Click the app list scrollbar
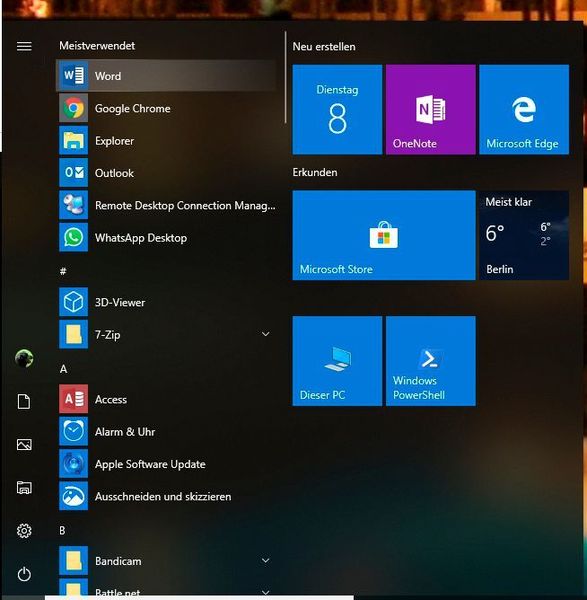The height and width of the screenshot is (600, 587). coord(285,78)
